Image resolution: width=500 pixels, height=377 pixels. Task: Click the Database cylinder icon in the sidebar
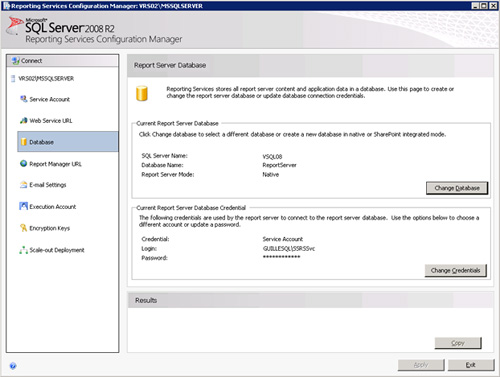coord(24,142)
